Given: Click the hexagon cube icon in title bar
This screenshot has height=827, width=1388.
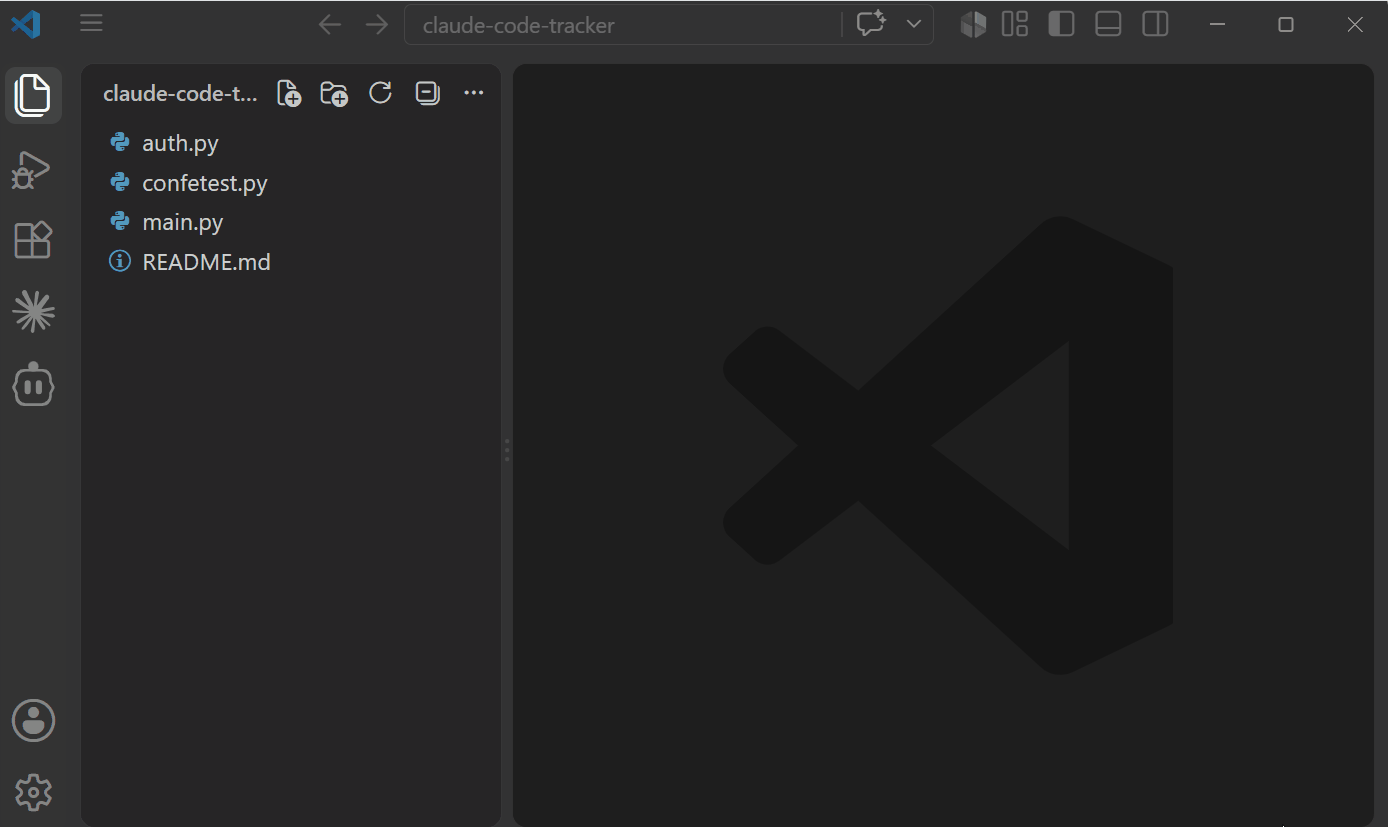Looking at the screenshot, I should [973, 25].
